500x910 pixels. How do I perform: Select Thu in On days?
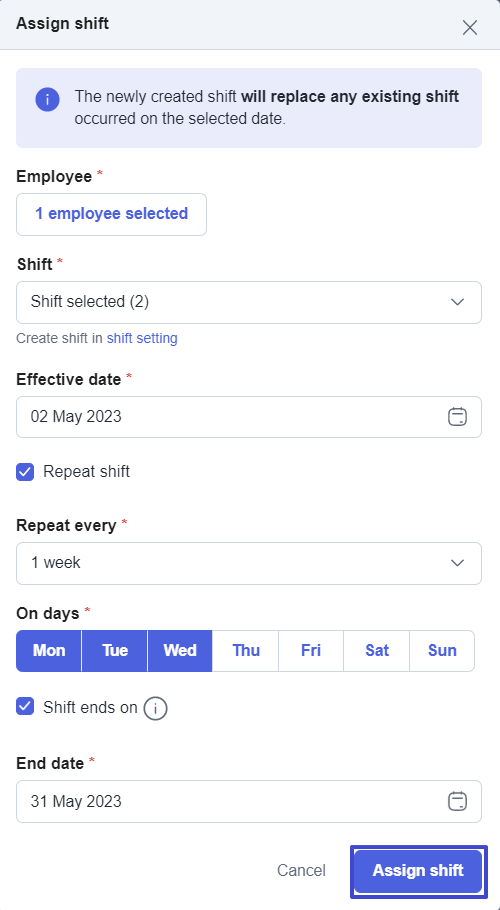(245, 651)
